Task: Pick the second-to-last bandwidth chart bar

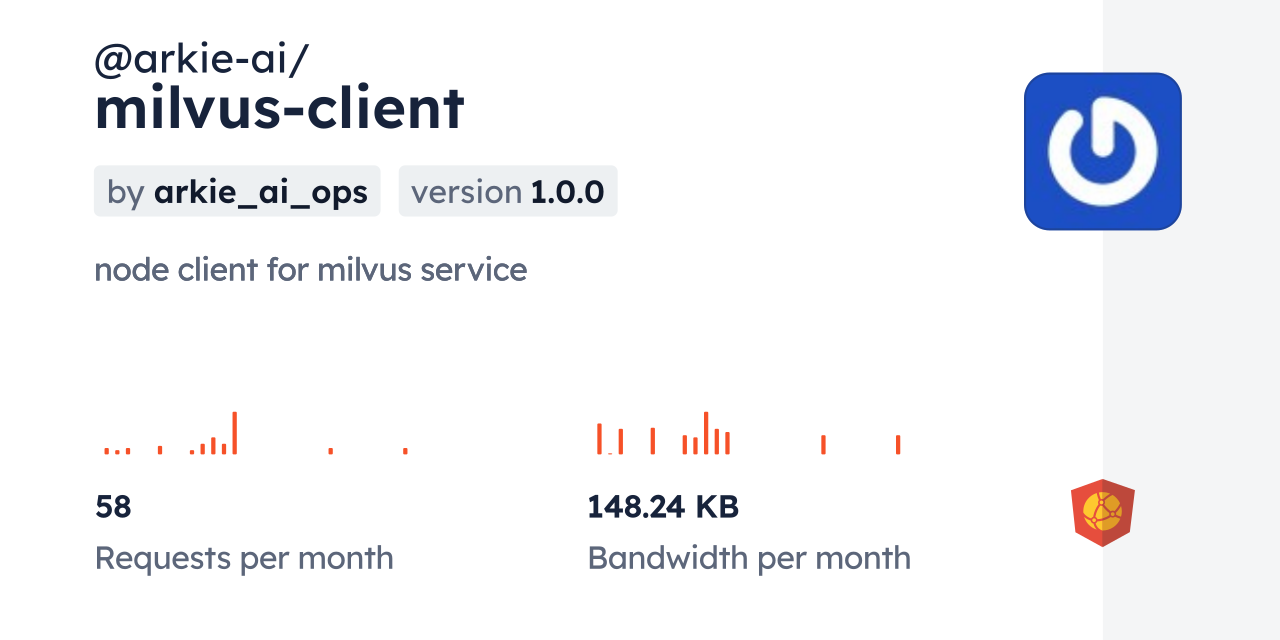Action: [823, 445]
